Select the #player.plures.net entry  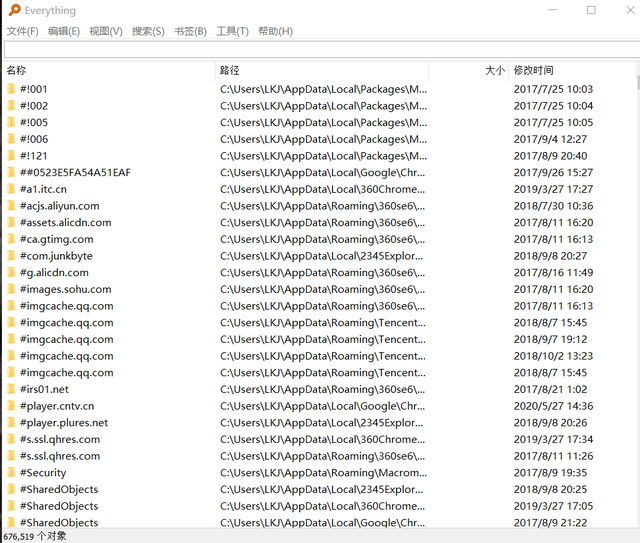[64, 423]
